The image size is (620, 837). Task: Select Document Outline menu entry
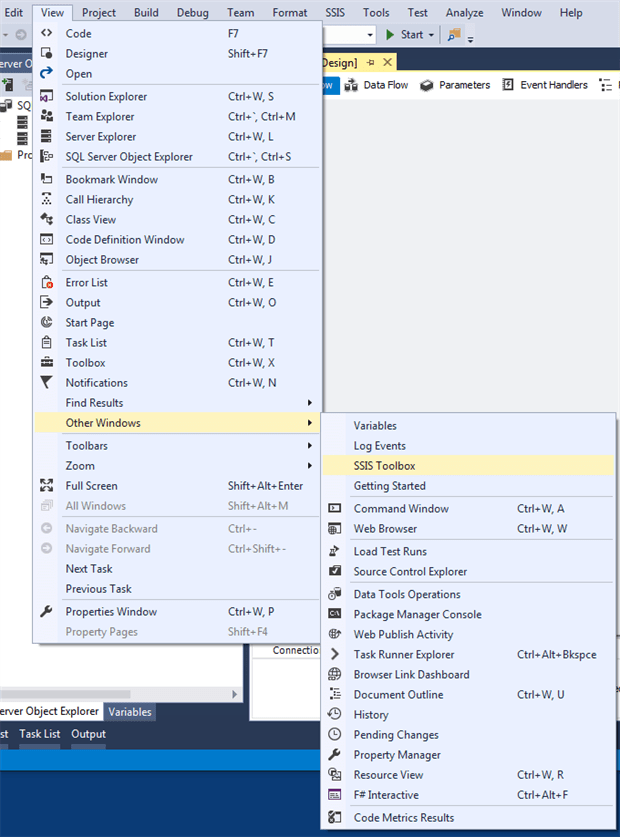click(468, 694)
